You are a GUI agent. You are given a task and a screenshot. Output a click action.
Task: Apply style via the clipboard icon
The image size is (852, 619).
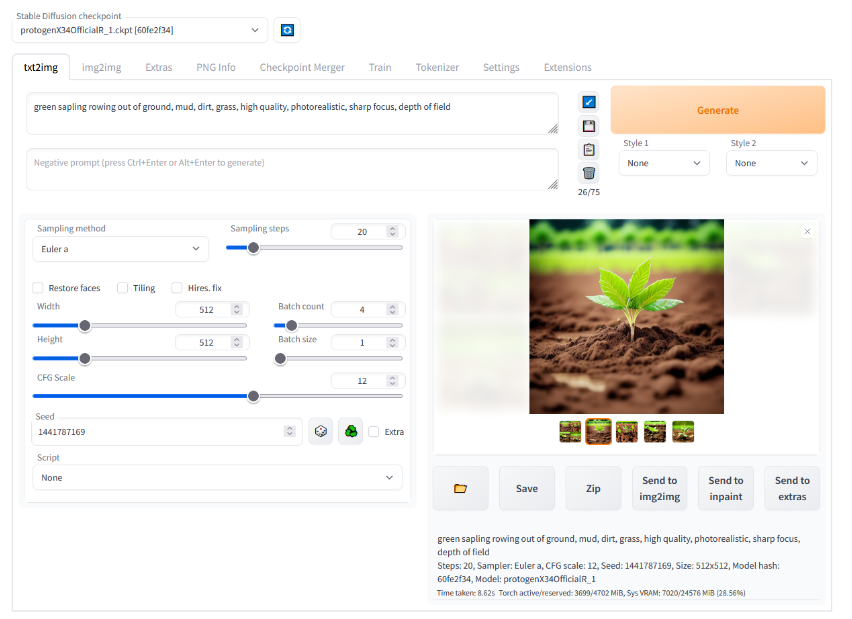pyautogui.click(x=588, y=149)
